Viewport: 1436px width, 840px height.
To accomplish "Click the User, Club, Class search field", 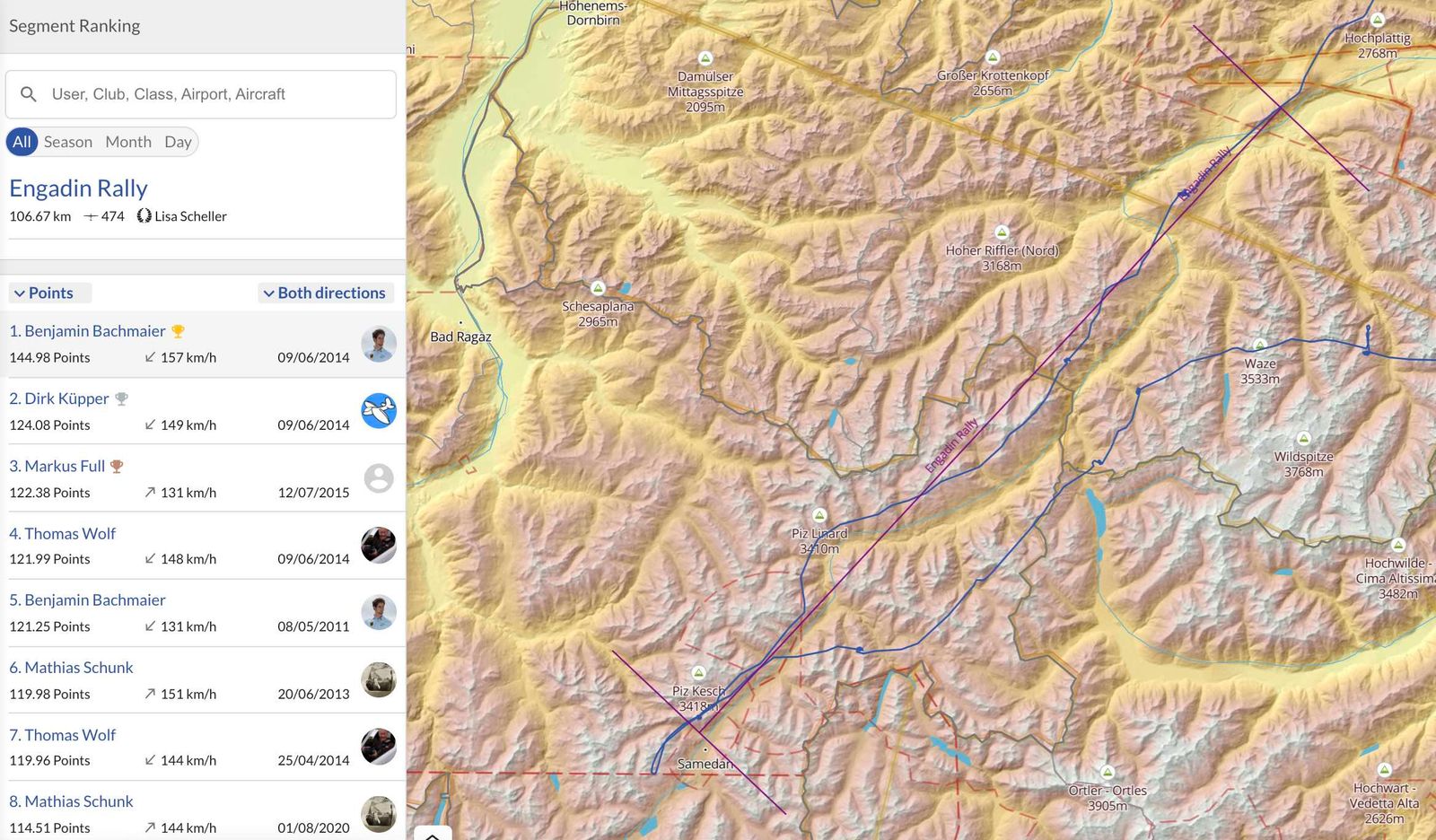I will tap(215, 94).
